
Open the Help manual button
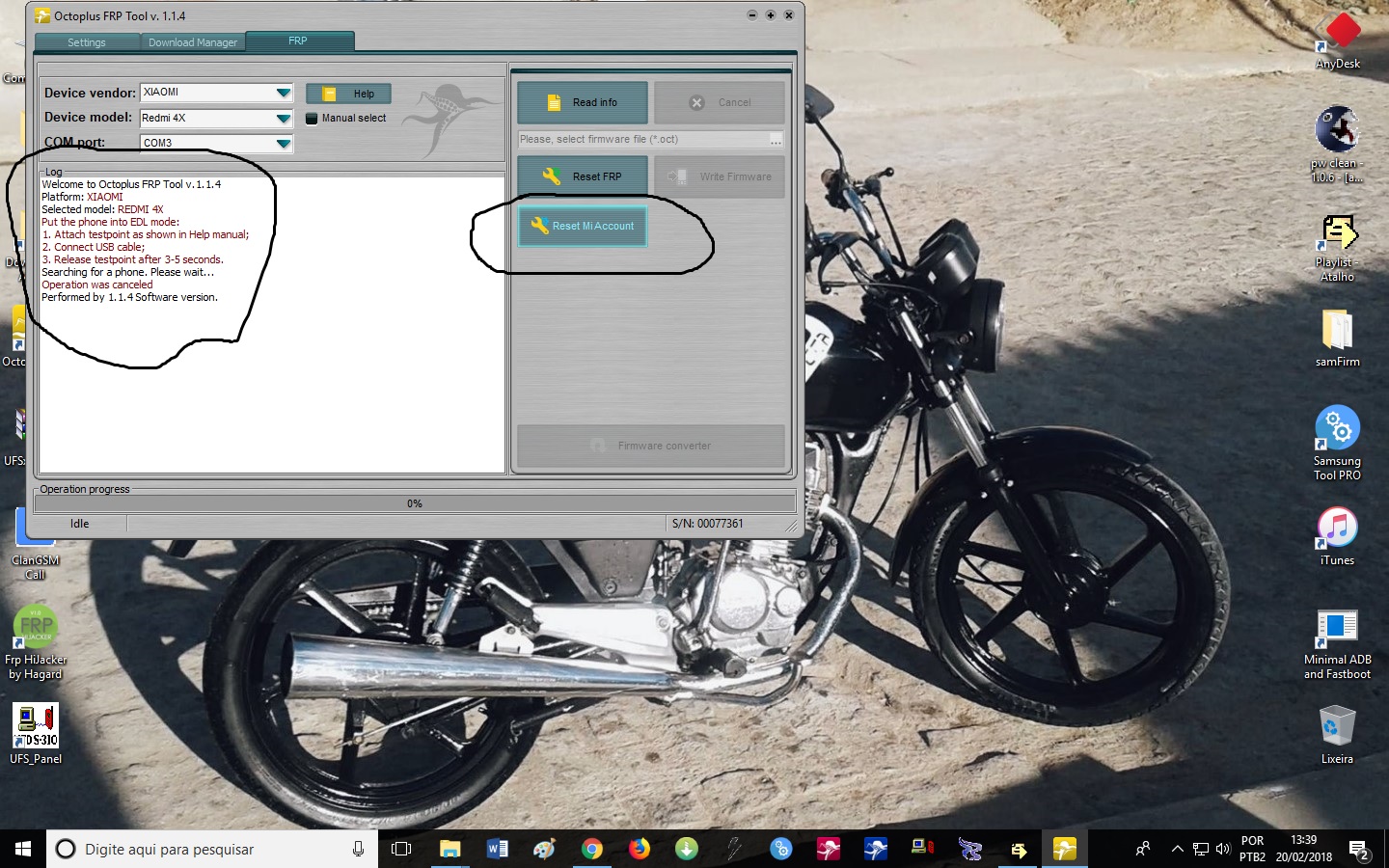tap(348, 94)
